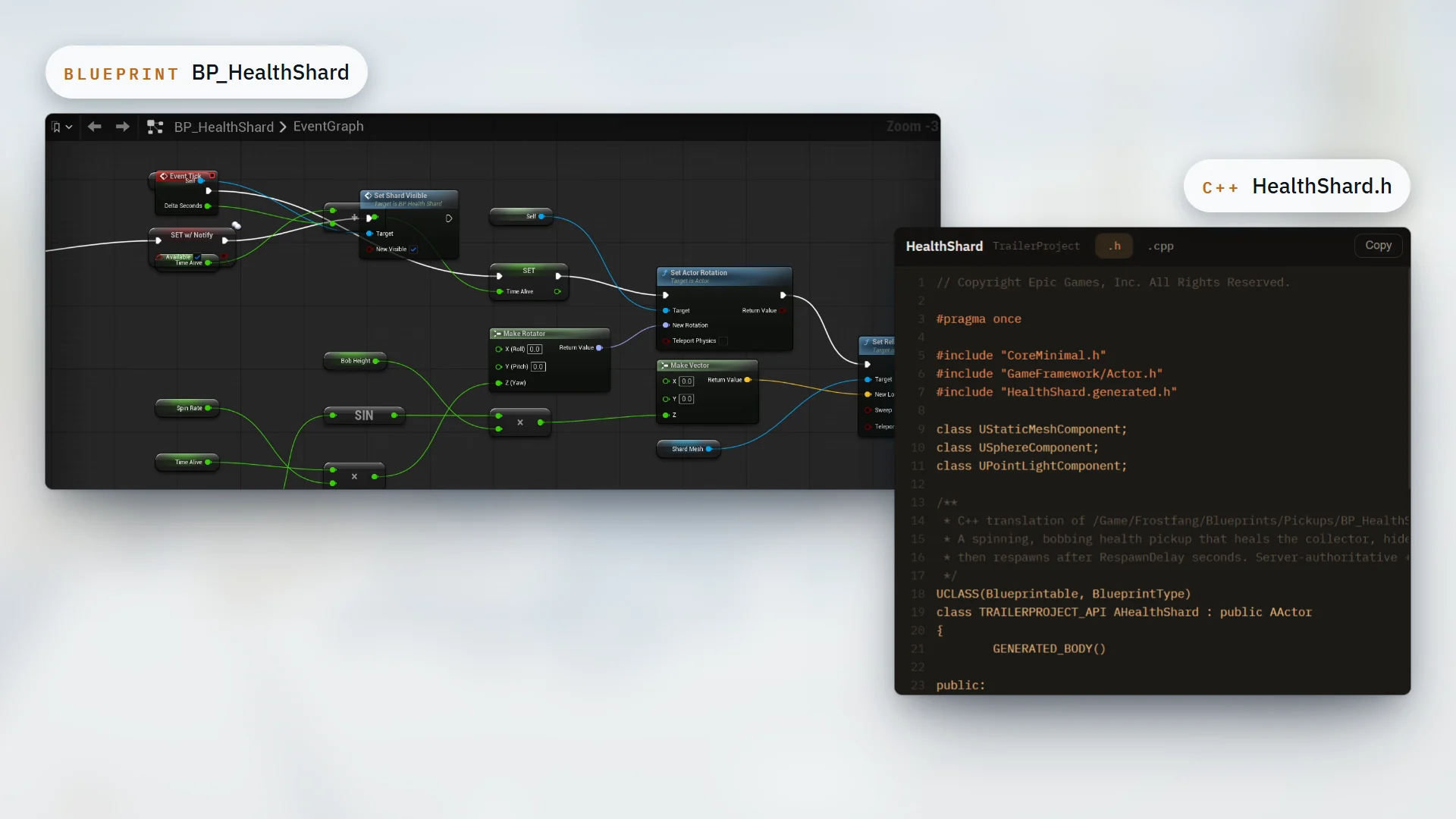
Task: Switch to the .cpp tab in code panel
Action: point(1160,246)
